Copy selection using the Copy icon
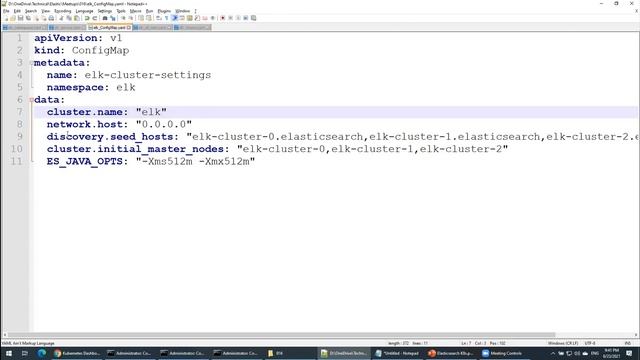Image resolution: width=640 pixels, height=360 pixels. (x=69, y=18)
